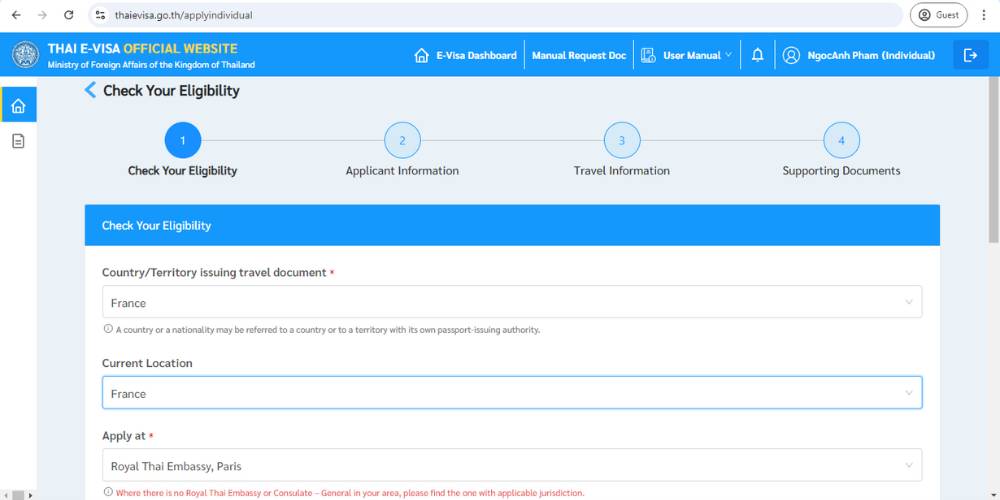Click the THAI E-VISA OFFICIAL WEBSITE title
Viewport: 1000px width, 500px height.
pyautogui.click(x=143, y=48)
